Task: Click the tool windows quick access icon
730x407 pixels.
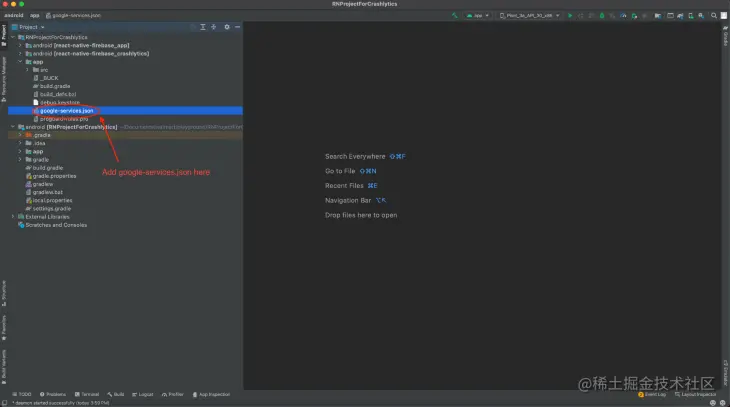Action: point(4,403)
